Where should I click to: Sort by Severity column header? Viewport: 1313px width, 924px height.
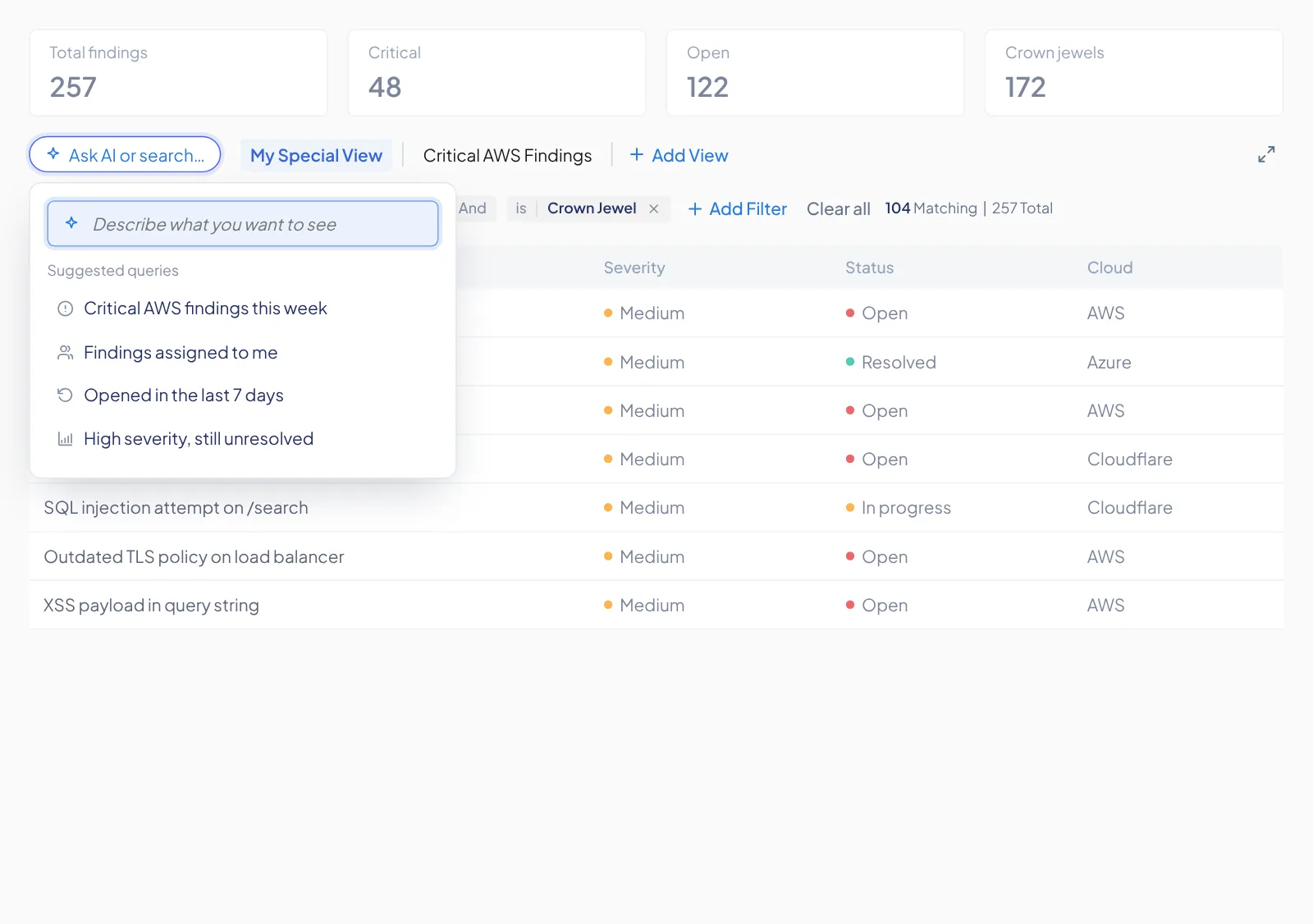[x=634, y=268]
